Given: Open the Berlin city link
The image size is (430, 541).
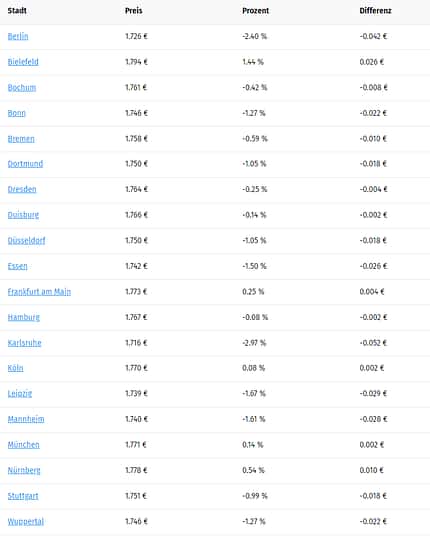Looking at the screenshot, I should (x=18, y=36).
